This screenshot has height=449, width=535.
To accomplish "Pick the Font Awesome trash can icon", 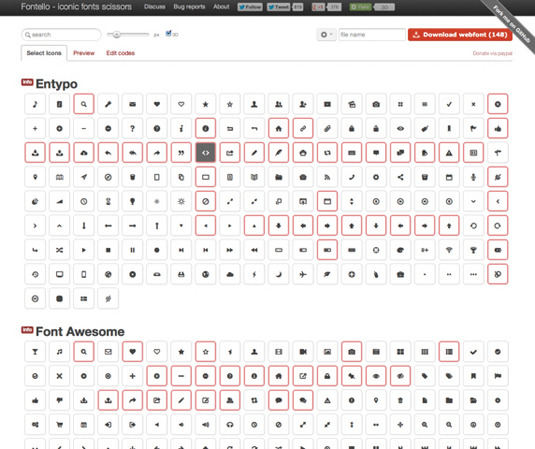I will 400,400.
